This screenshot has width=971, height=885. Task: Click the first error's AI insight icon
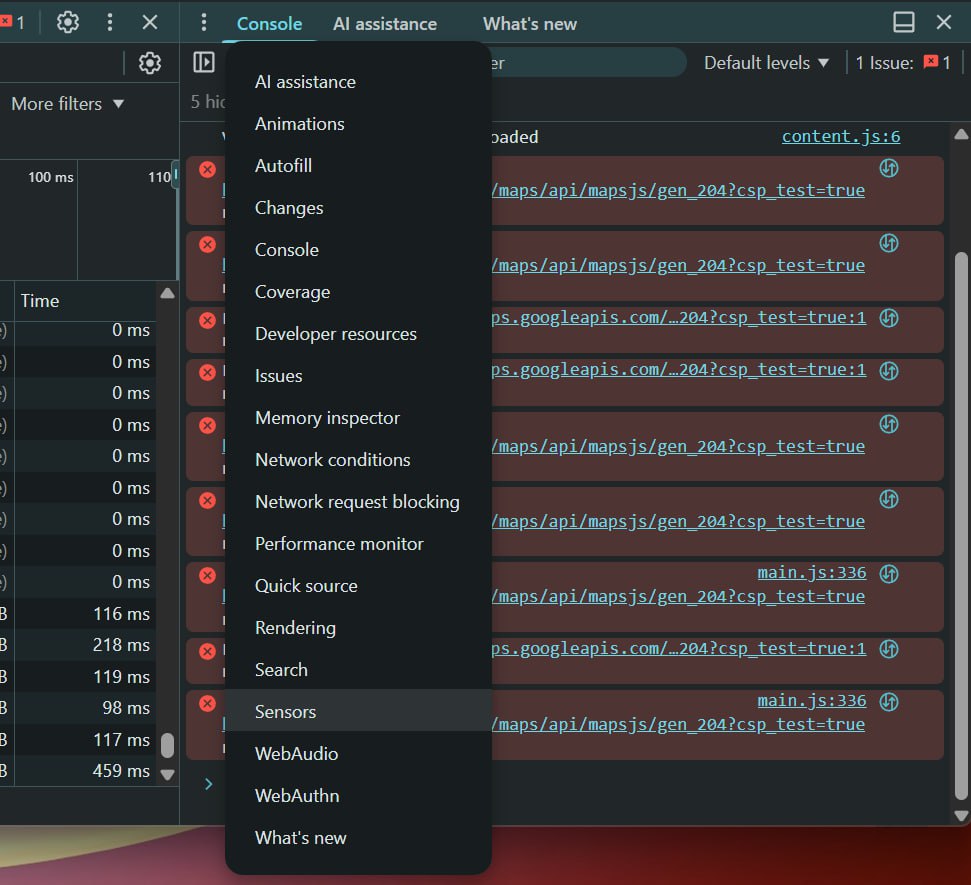pyautogui.click(x=888, y=168)
